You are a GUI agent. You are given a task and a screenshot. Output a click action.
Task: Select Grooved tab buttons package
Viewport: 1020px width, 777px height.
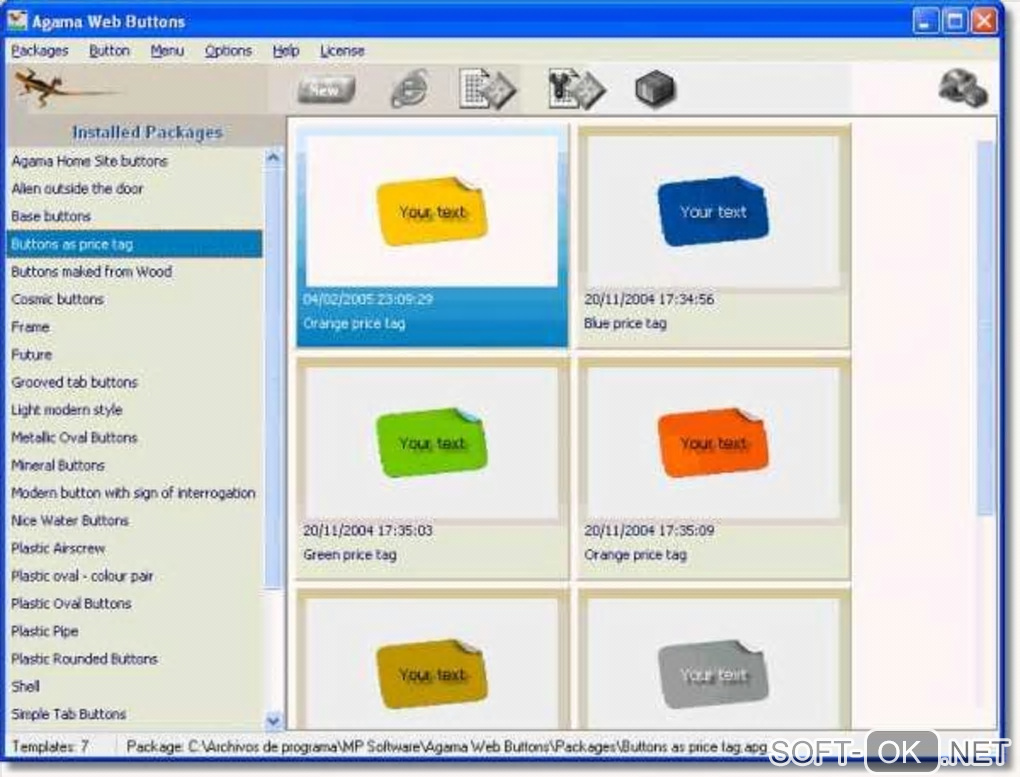[135, 382]
